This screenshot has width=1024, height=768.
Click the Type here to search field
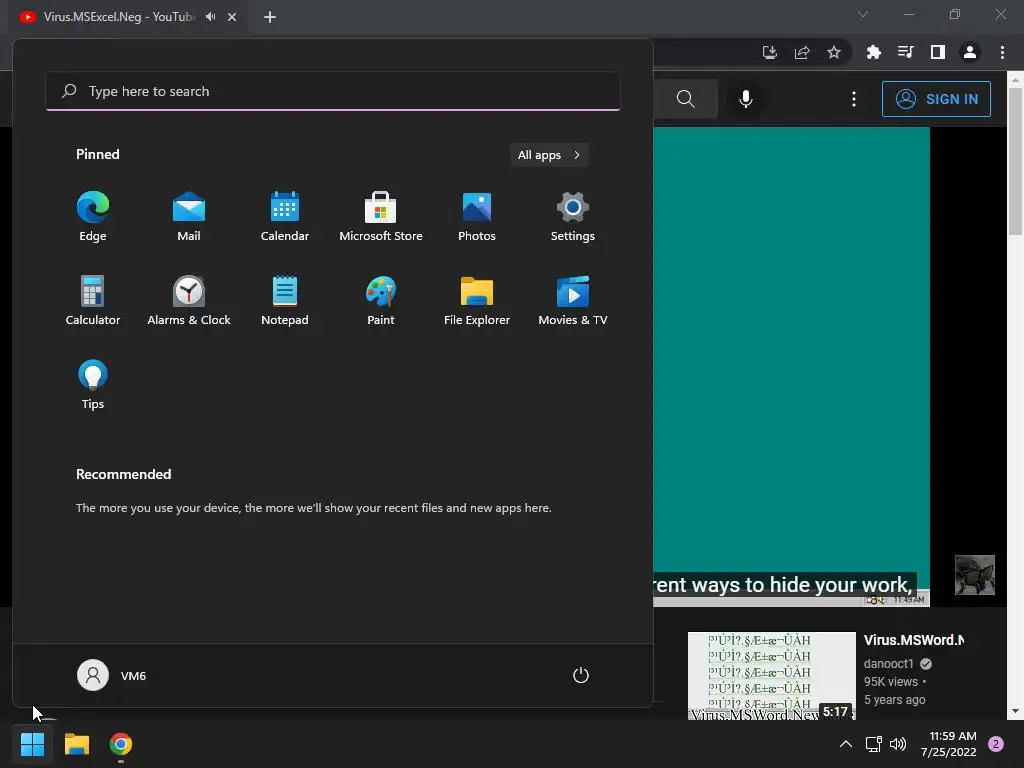[x=333, y=91]
